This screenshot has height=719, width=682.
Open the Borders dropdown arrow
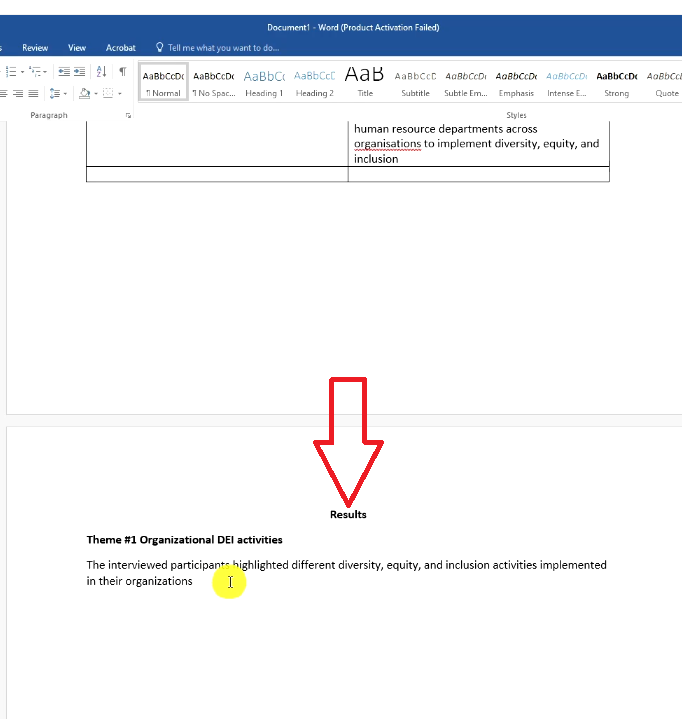click(x=120, y=94)
